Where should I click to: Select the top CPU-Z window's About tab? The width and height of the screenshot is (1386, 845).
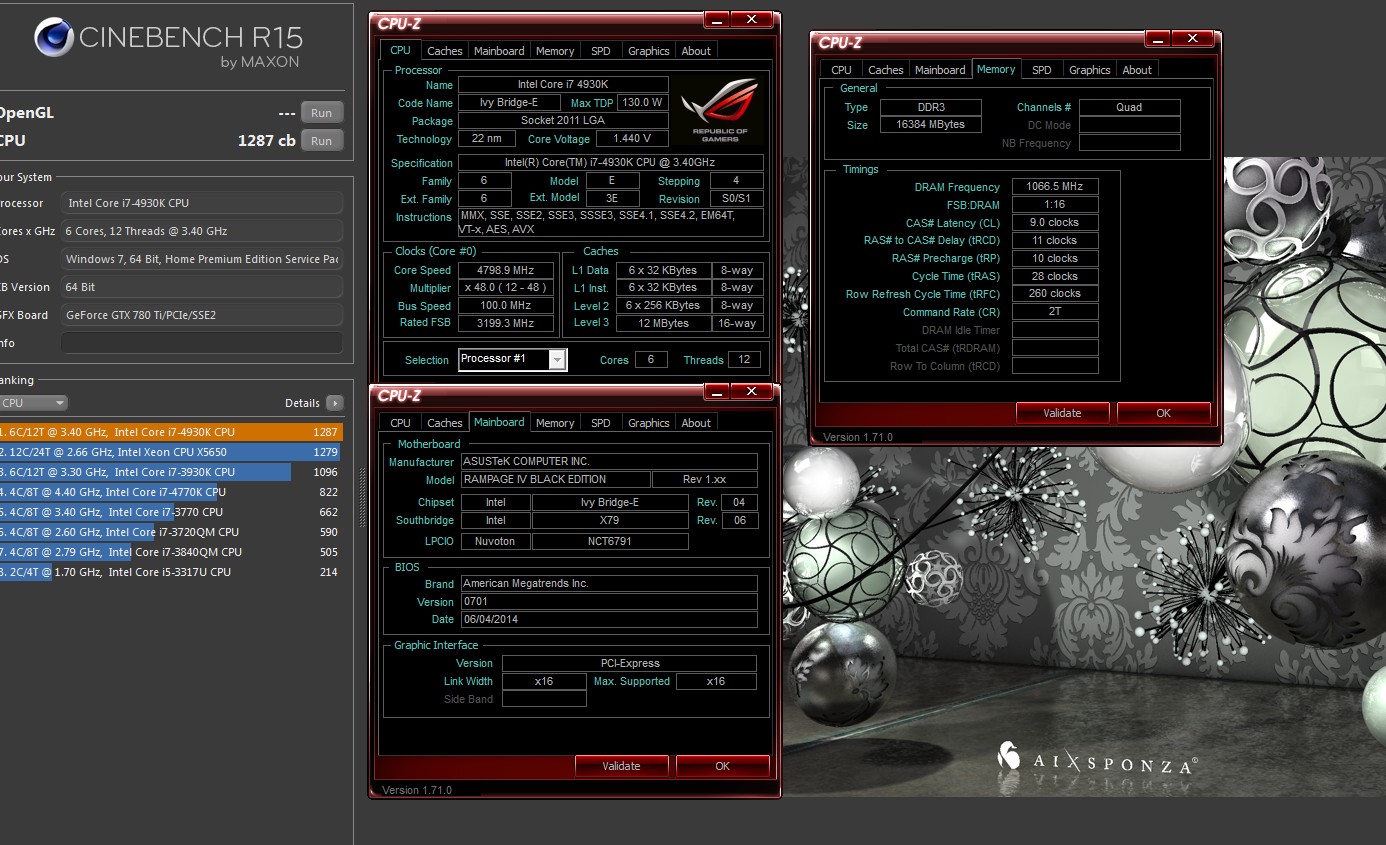tap(696, 51)
